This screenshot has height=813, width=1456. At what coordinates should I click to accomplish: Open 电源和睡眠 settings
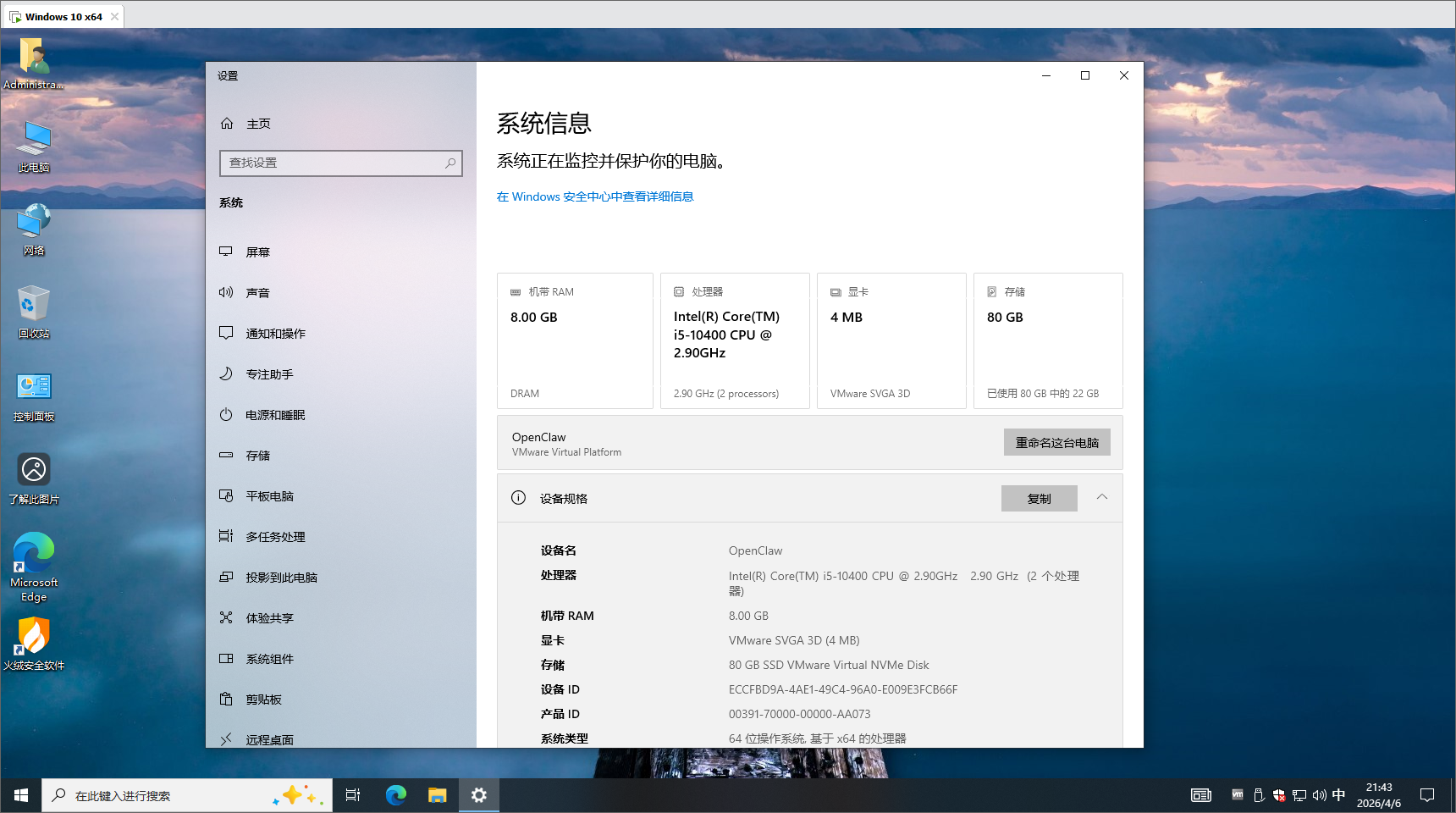click(x=275, y=414)
